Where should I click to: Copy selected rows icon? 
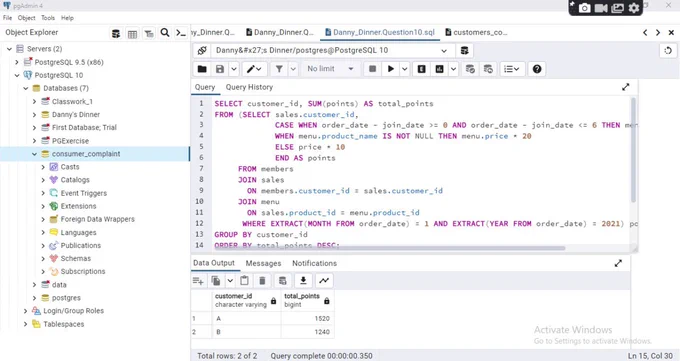pyautogui.click(x=216, y=281)
